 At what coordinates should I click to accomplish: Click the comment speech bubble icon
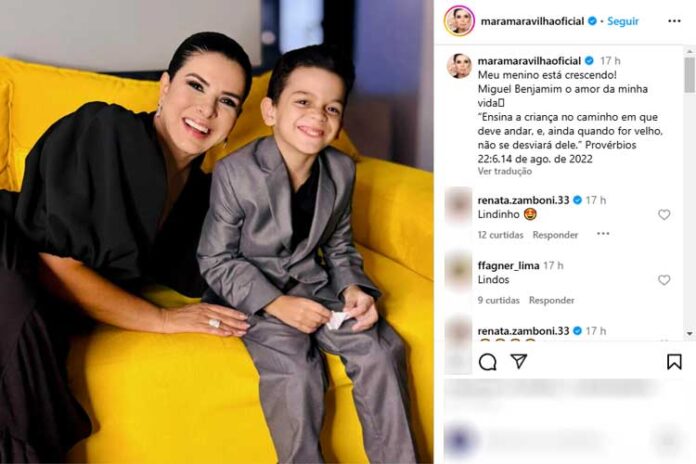tap(487, 362)
